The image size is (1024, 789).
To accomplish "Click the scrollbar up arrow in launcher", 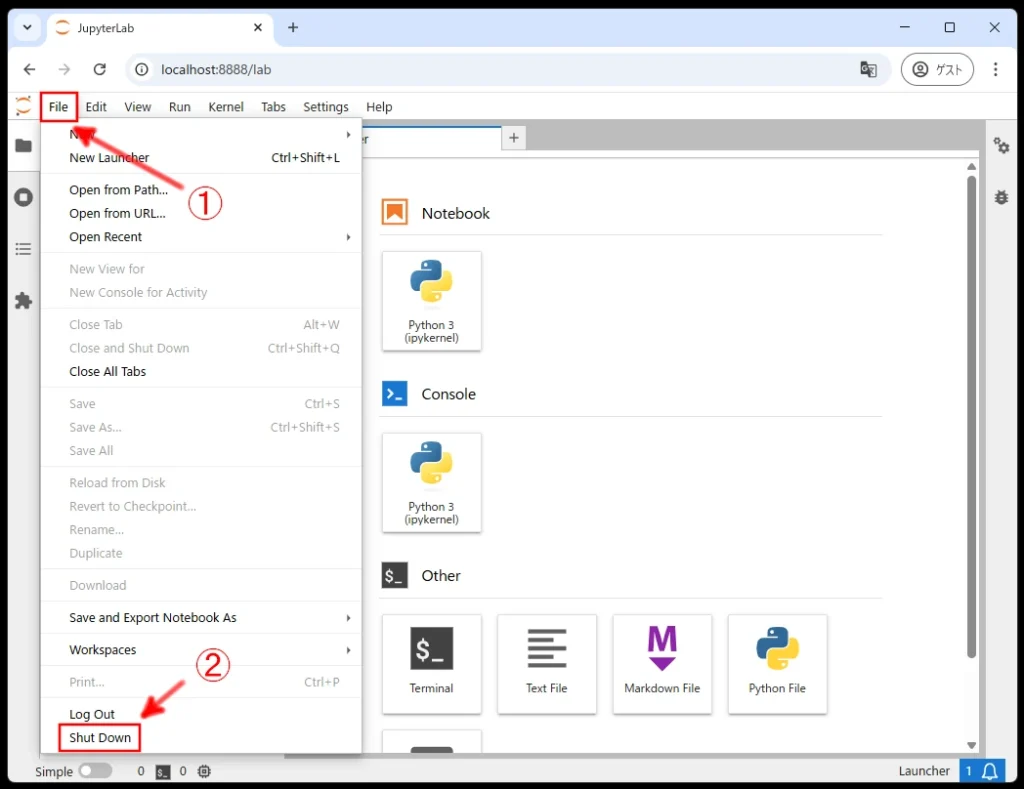I will pyautogui.click(x=972, y=167).
